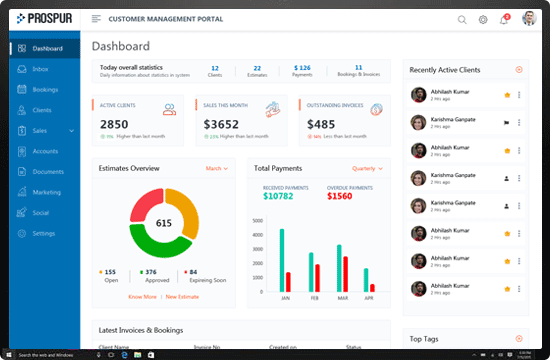Open Microsoft Edge from the taskbar
550x360 pixels.
click(x=125, y=355)
